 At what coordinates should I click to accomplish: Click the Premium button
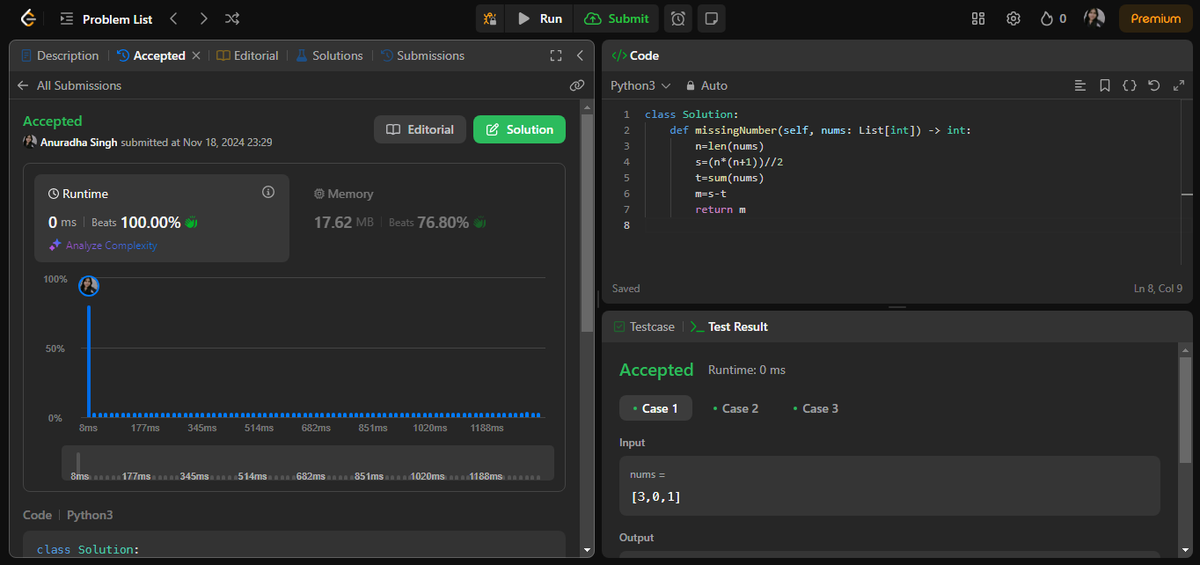pos(1155,18)
